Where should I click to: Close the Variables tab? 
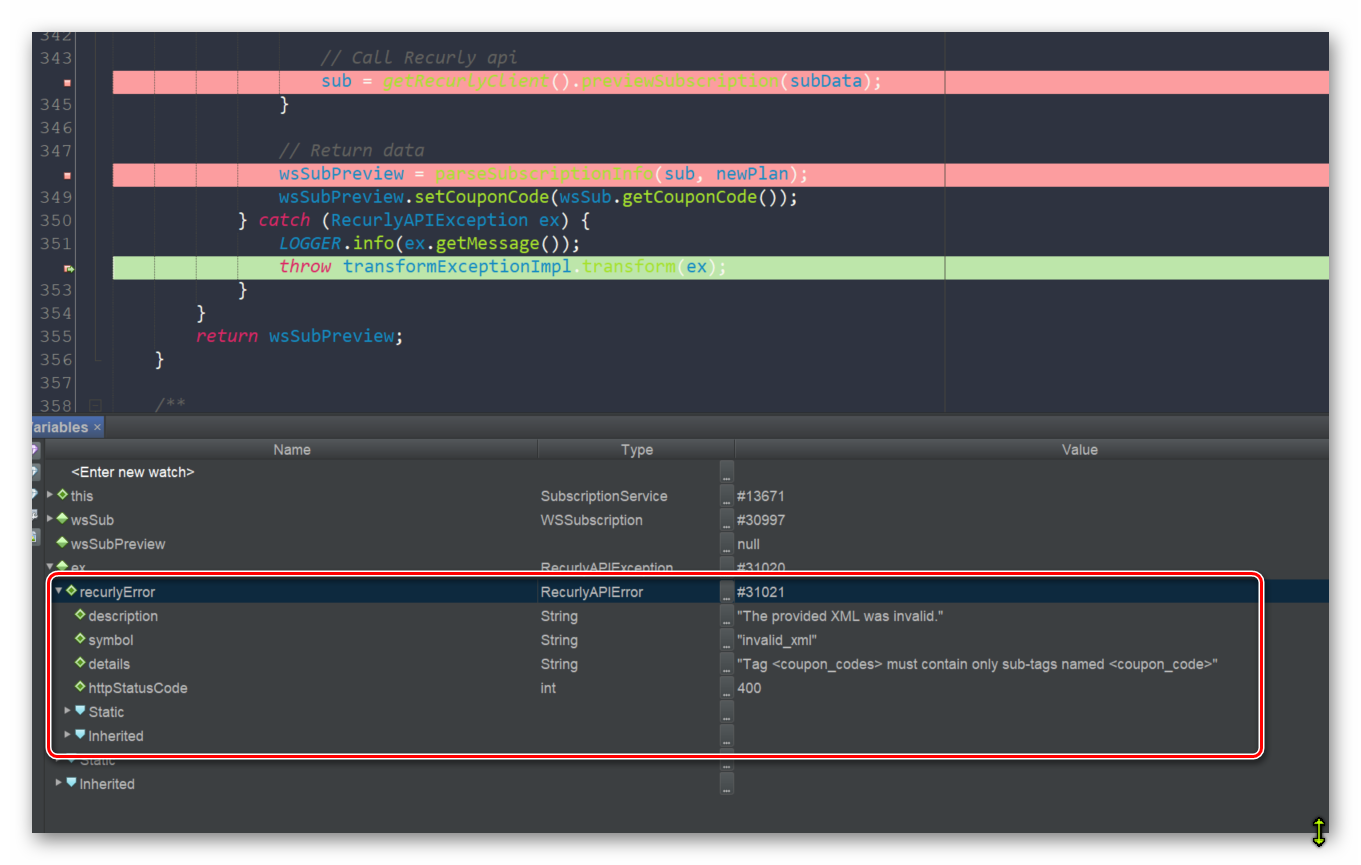coord(96,426)
